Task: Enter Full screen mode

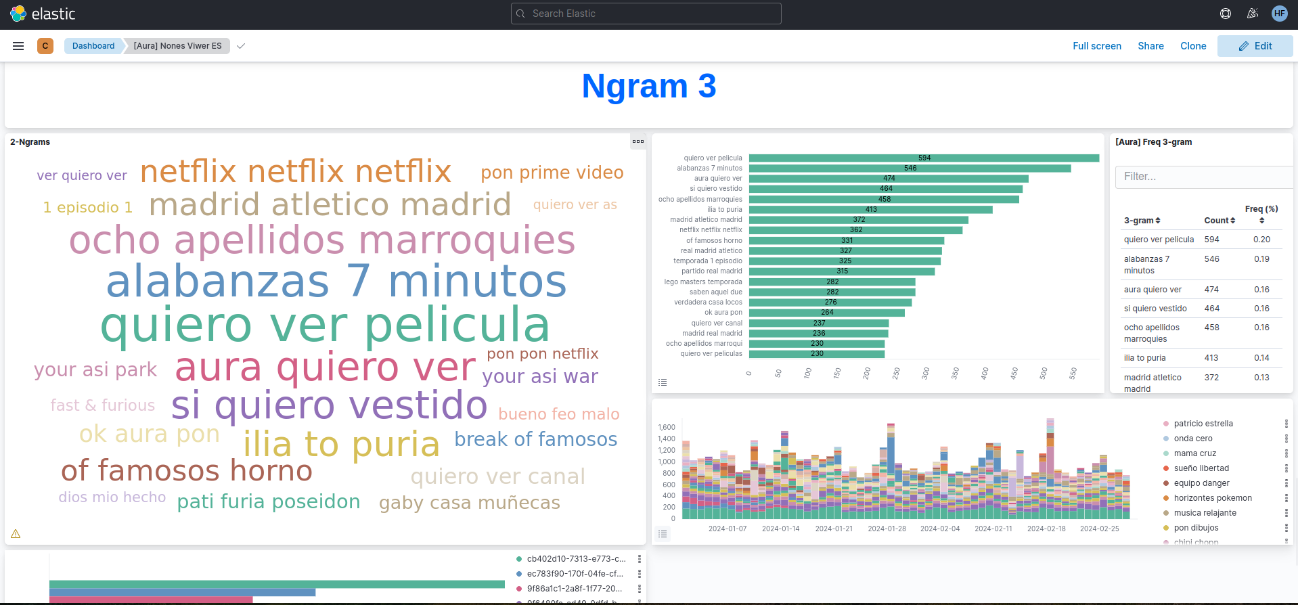Action: [x=1097, y=46]
